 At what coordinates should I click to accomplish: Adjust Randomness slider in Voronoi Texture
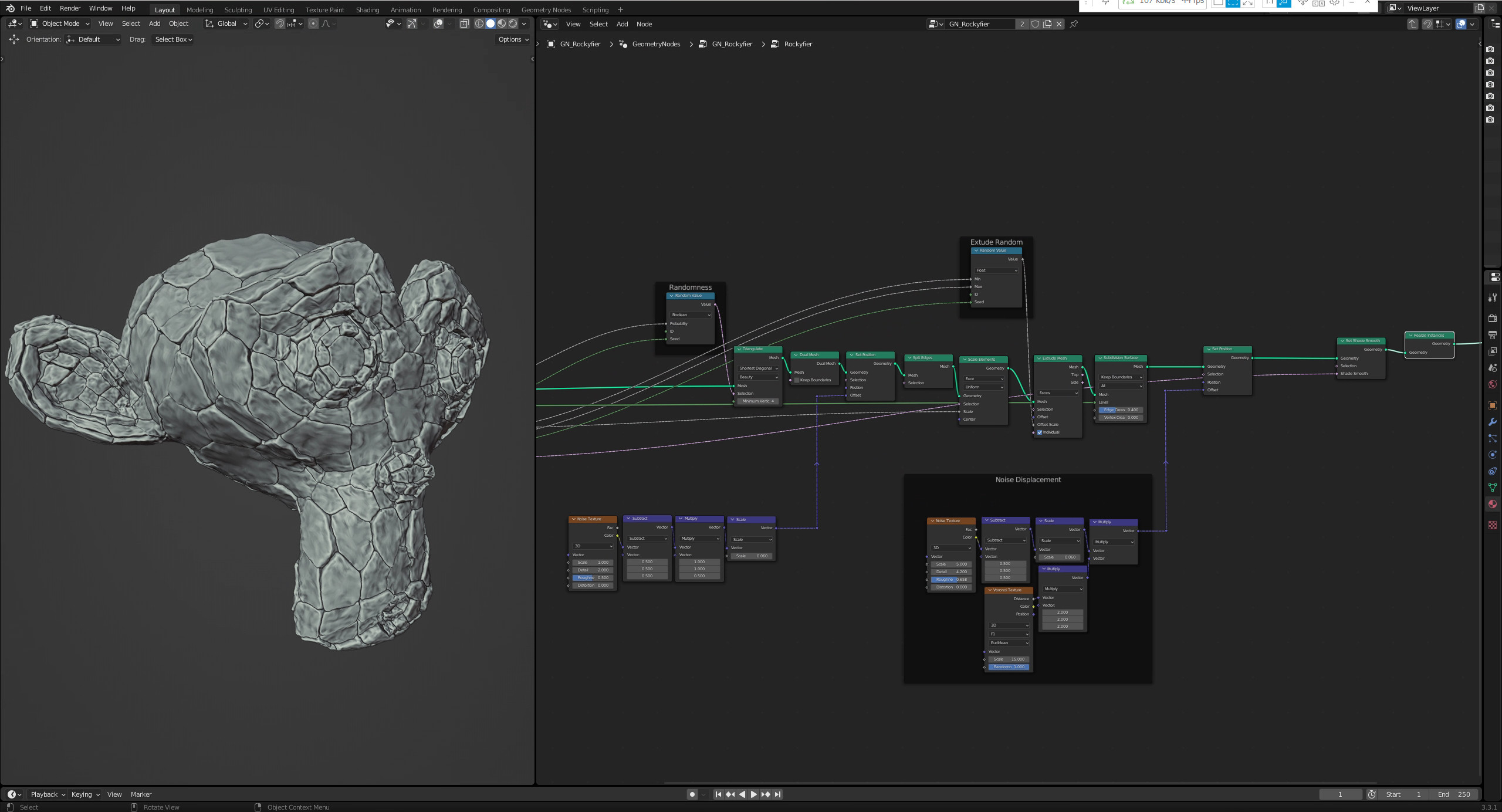point(1009,667)
